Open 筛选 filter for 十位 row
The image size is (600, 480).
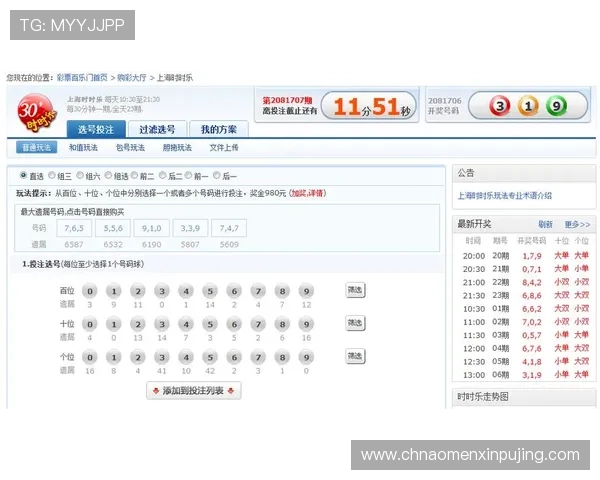pos(355,323)
